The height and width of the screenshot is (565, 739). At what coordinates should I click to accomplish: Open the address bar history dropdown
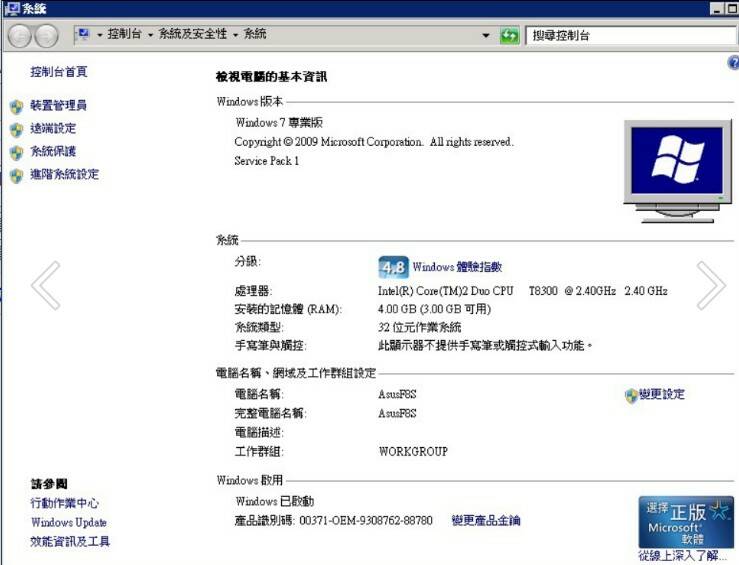tap(486, 35)
